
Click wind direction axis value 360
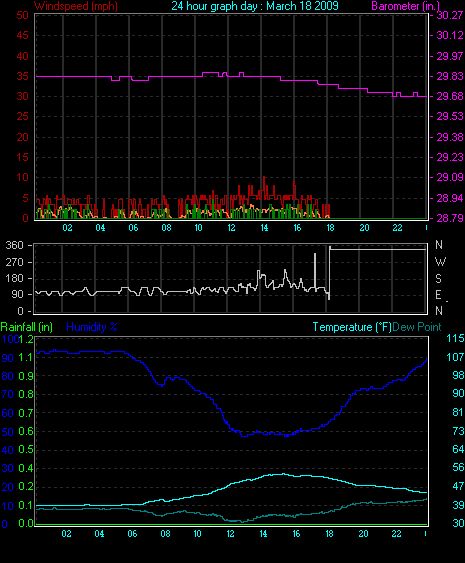[x=14, y=245]
